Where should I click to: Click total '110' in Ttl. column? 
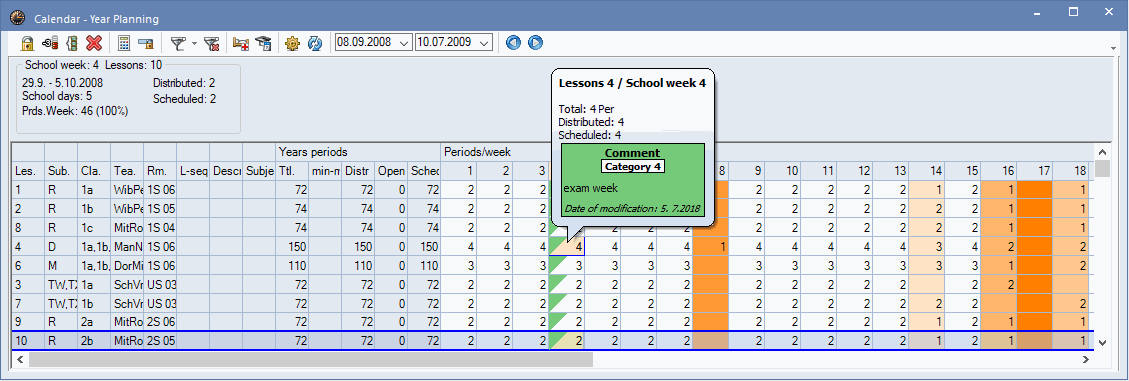click(292, 265)
